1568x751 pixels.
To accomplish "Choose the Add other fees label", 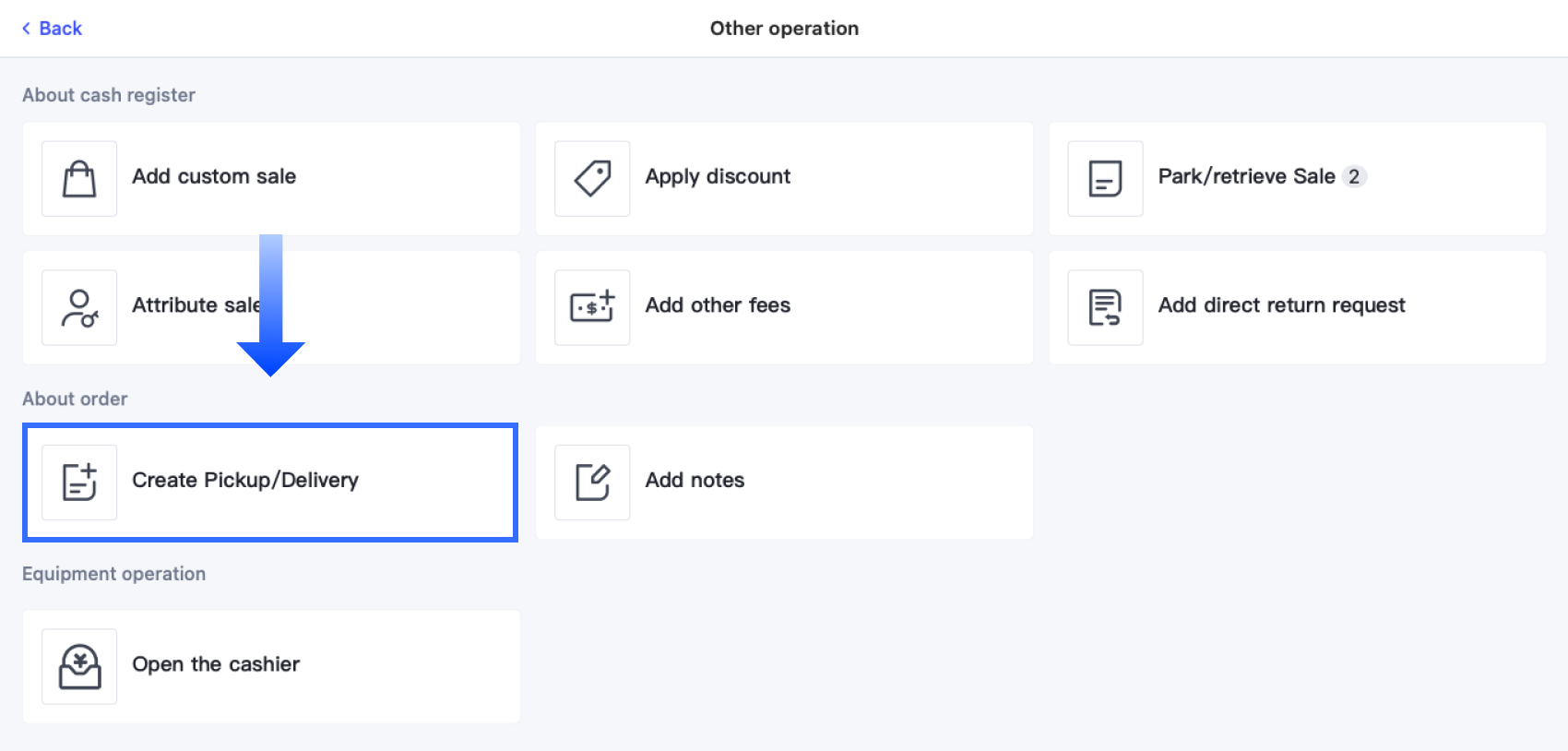I will (x=718, y=305).
